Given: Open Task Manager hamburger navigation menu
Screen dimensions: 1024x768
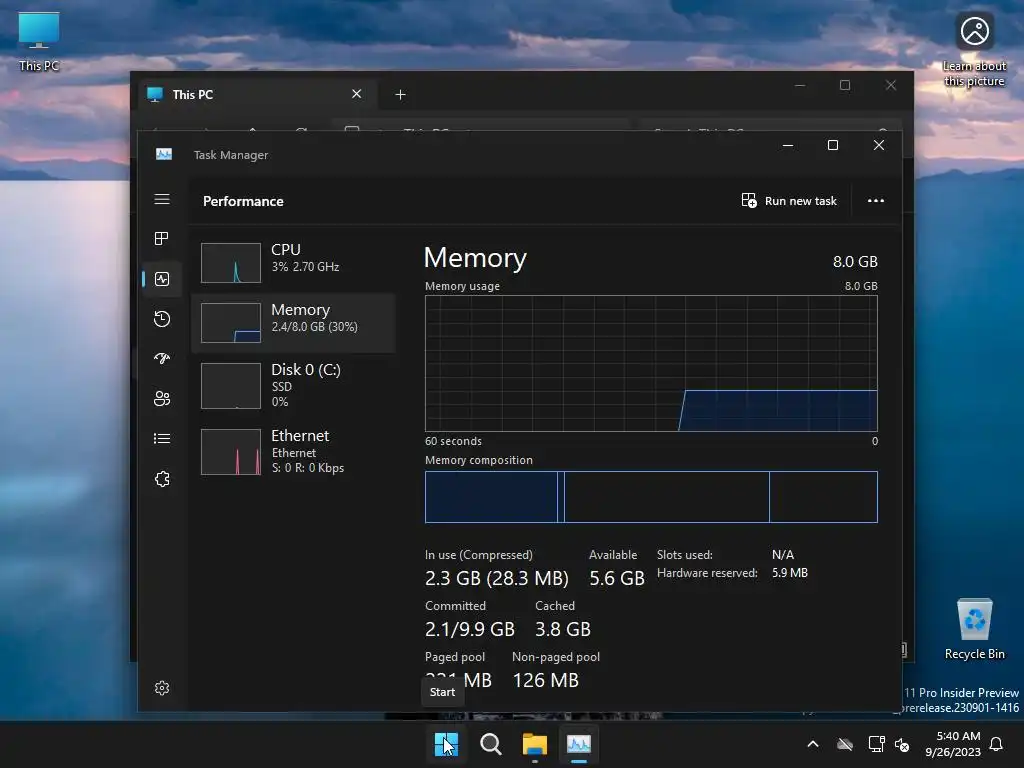Looking at the screenshot, I should (x=162, y=199).
